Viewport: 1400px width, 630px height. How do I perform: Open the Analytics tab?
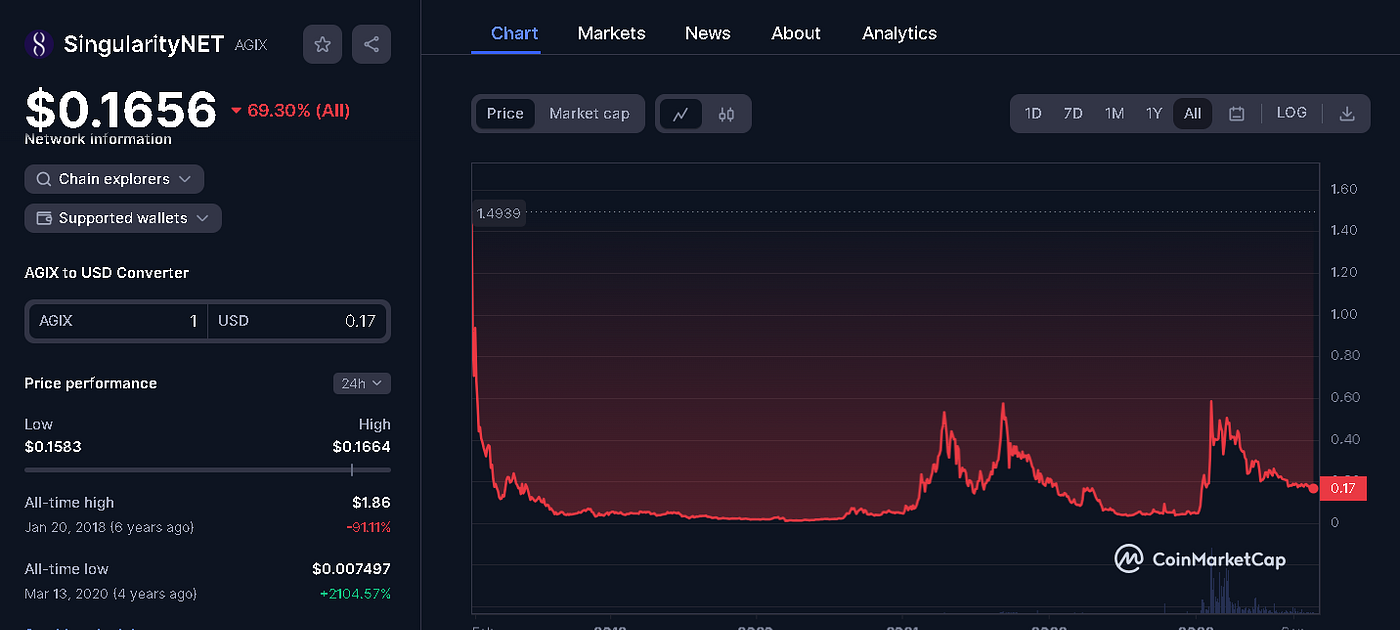pos(899,33)
